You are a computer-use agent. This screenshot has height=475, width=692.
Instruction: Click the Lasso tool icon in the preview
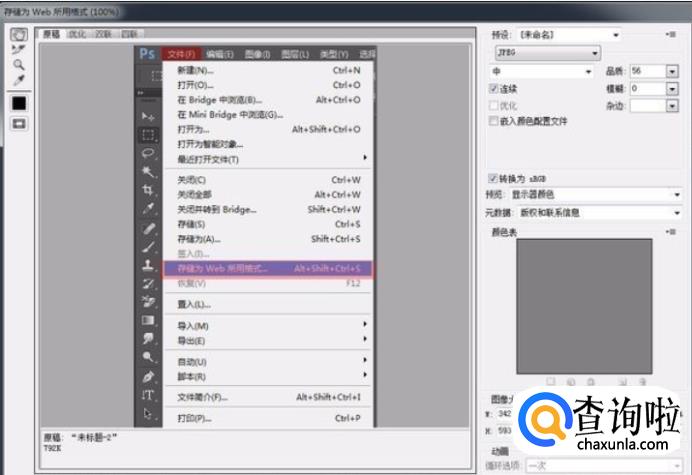tap(148, 153)
